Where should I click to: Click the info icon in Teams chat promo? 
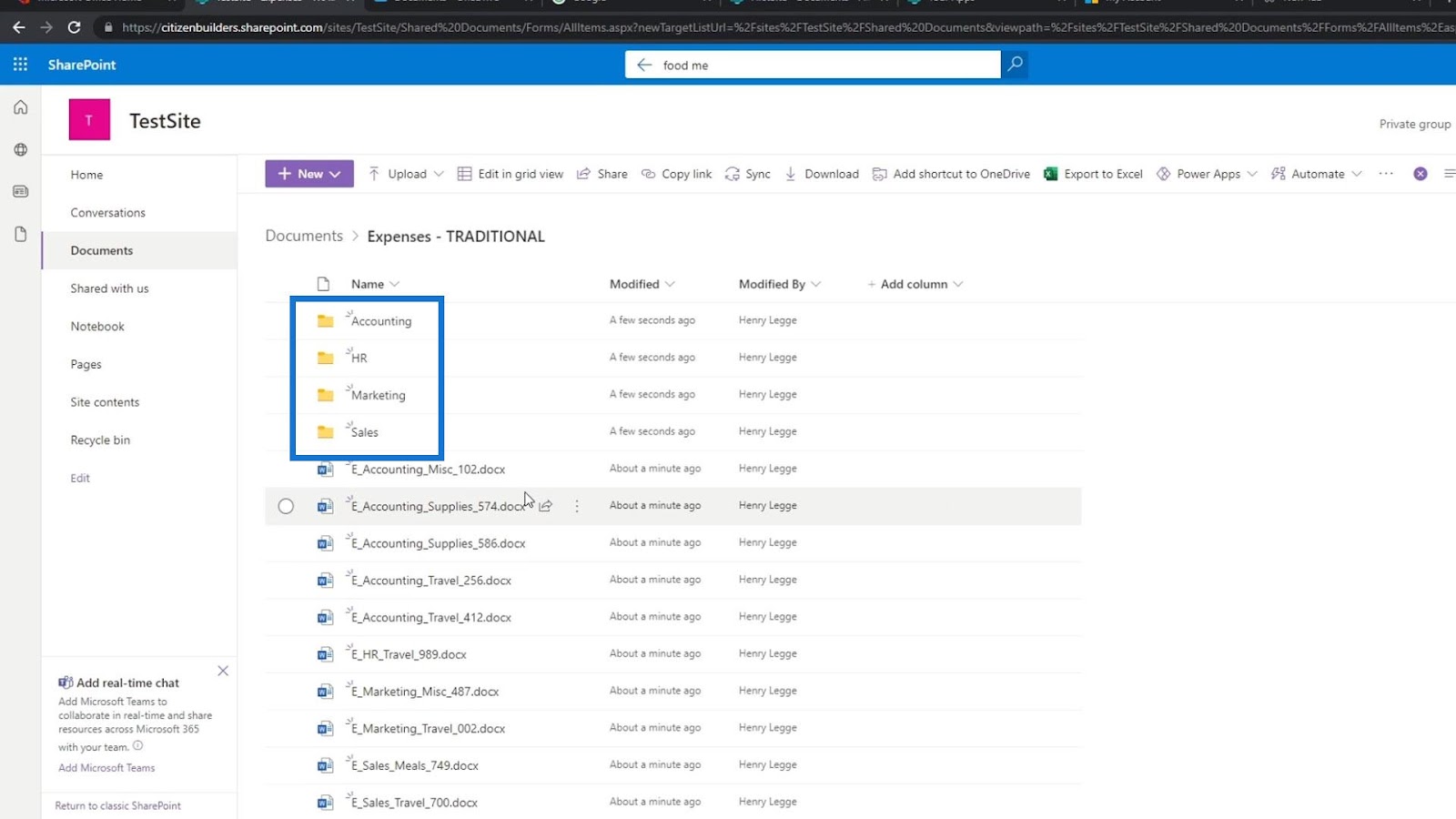coord(138,745)
